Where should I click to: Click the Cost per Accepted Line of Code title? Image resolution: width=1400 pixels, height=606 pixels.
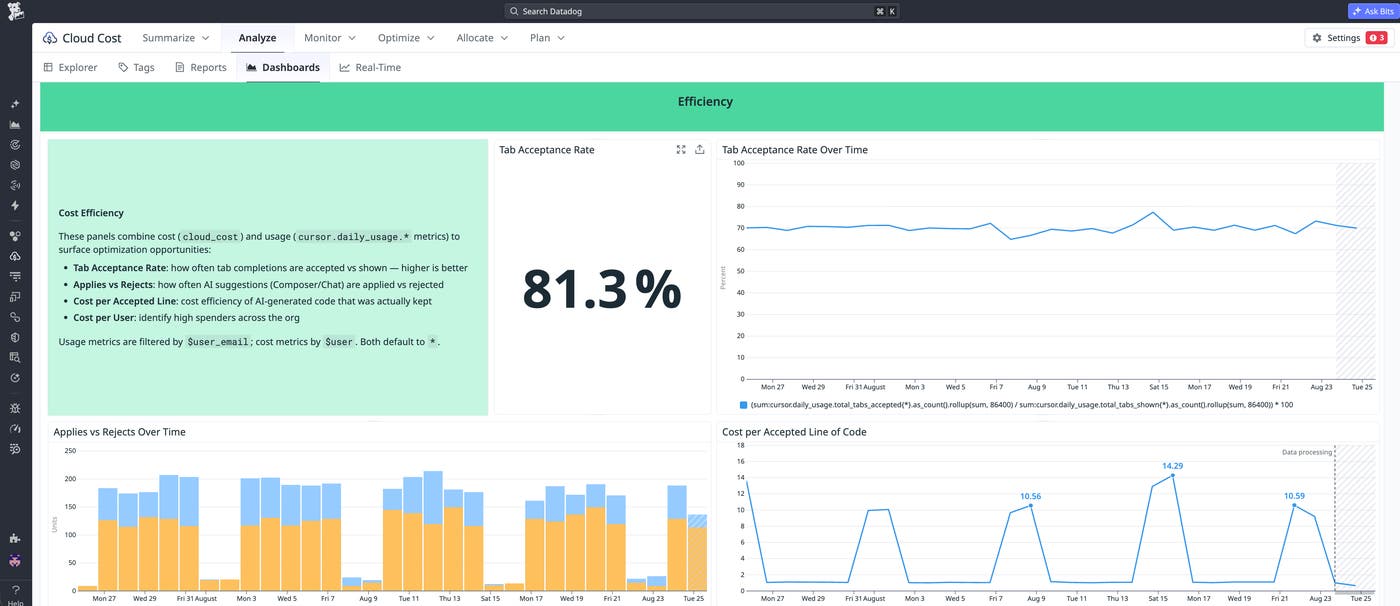[x=794, y=432]
